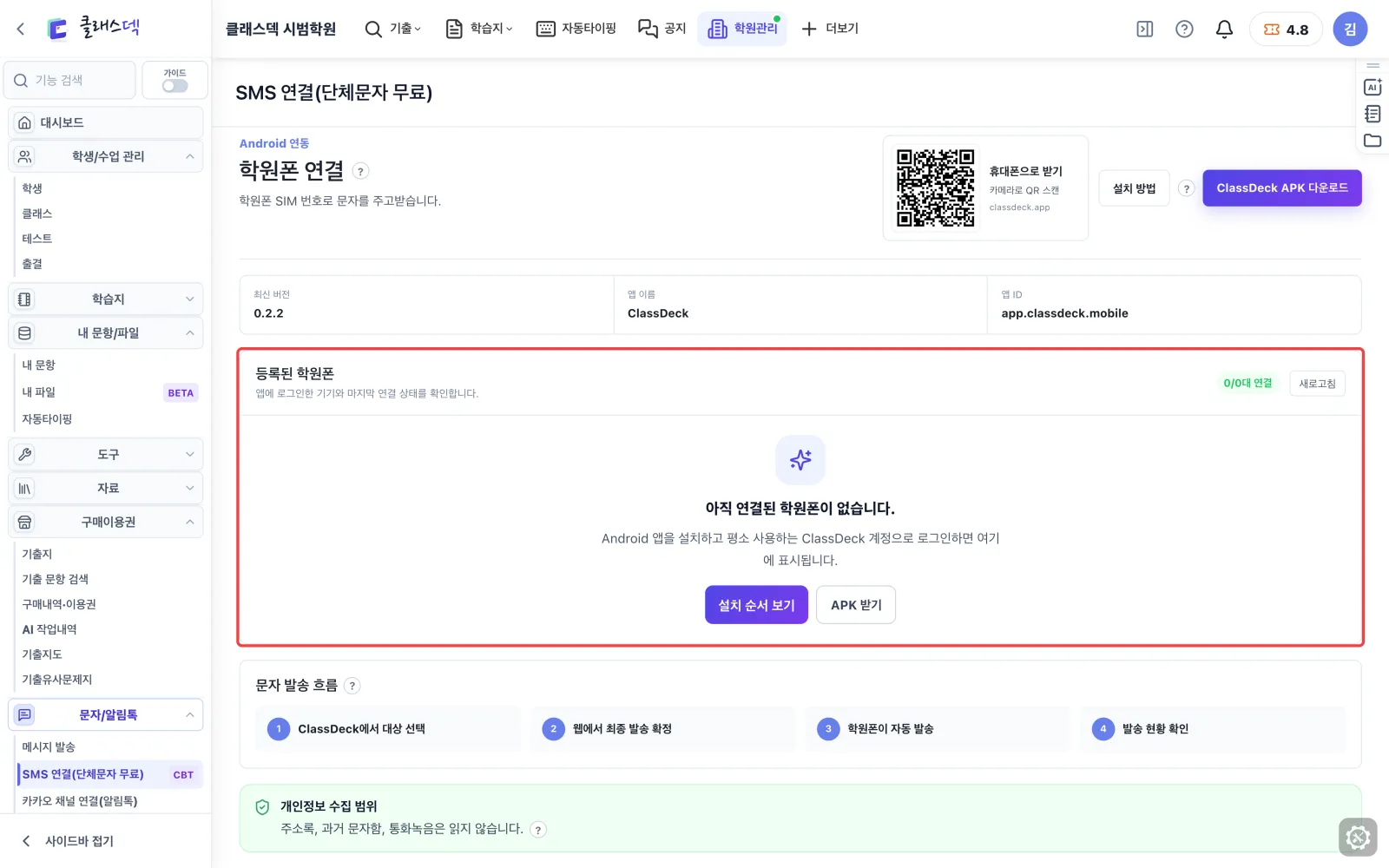1389x868 pixels.
Task: Click help icon next to 학원폰 연결 title
Action: click(x=361, y=171)
